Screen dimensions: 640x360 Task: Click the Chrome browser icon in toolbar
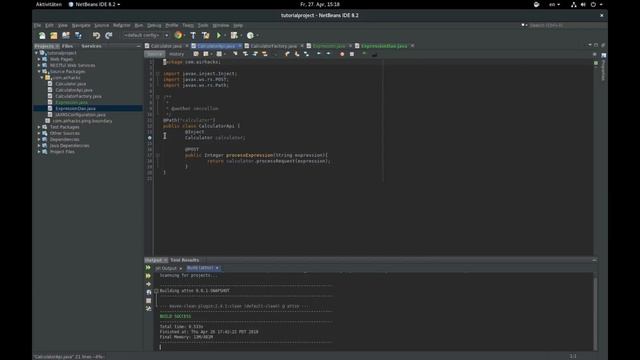[x=178, y=36]
